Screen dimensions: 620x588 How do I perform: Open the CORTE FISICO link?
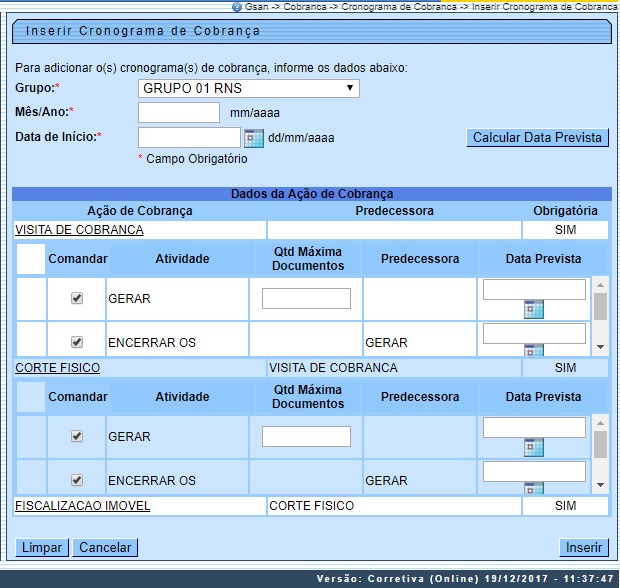[x=57, y=368]
